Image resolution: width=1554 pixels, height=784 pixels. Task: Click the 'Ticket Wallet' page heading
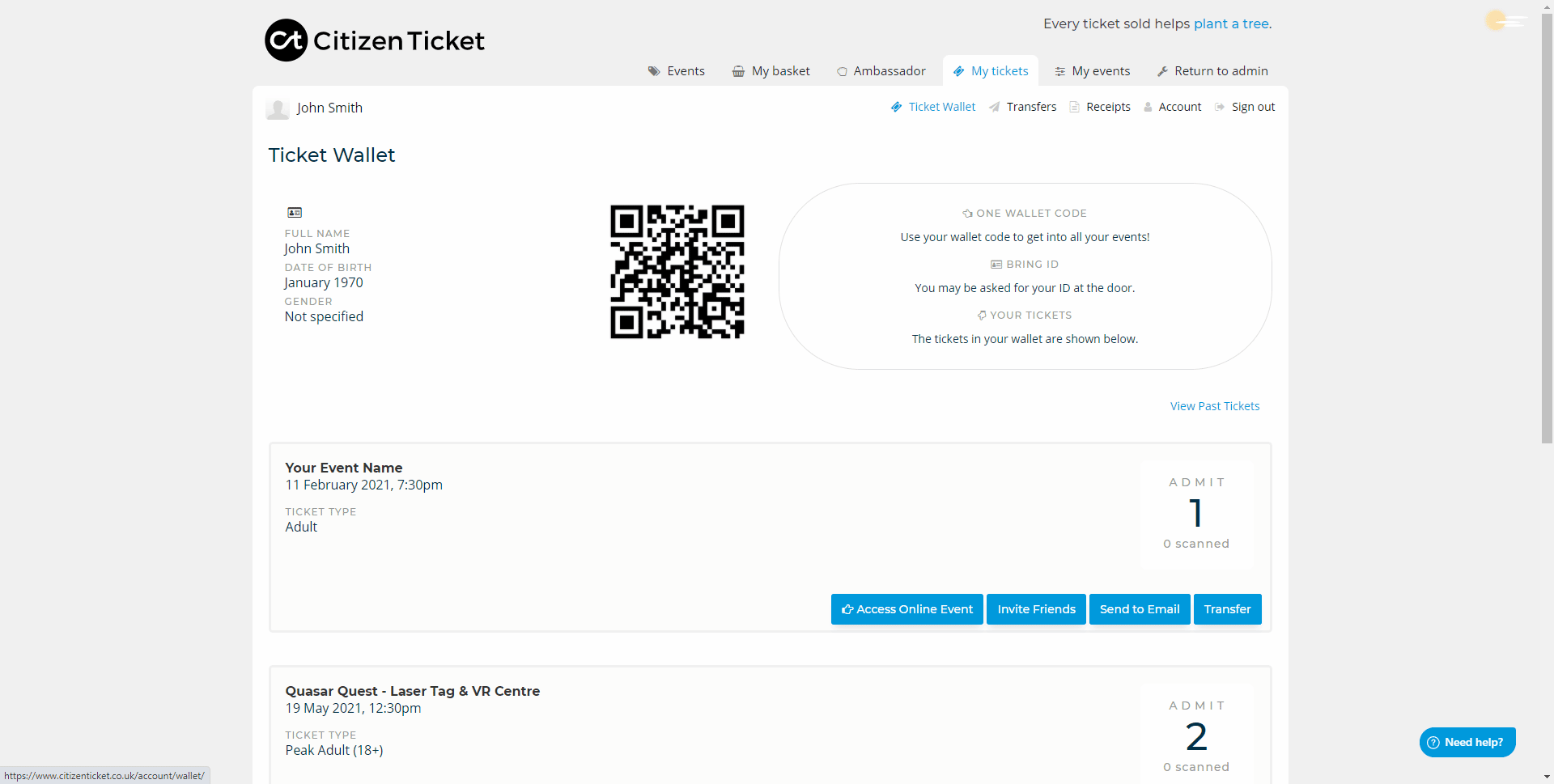pyautogui.click(x=332, y=155)
